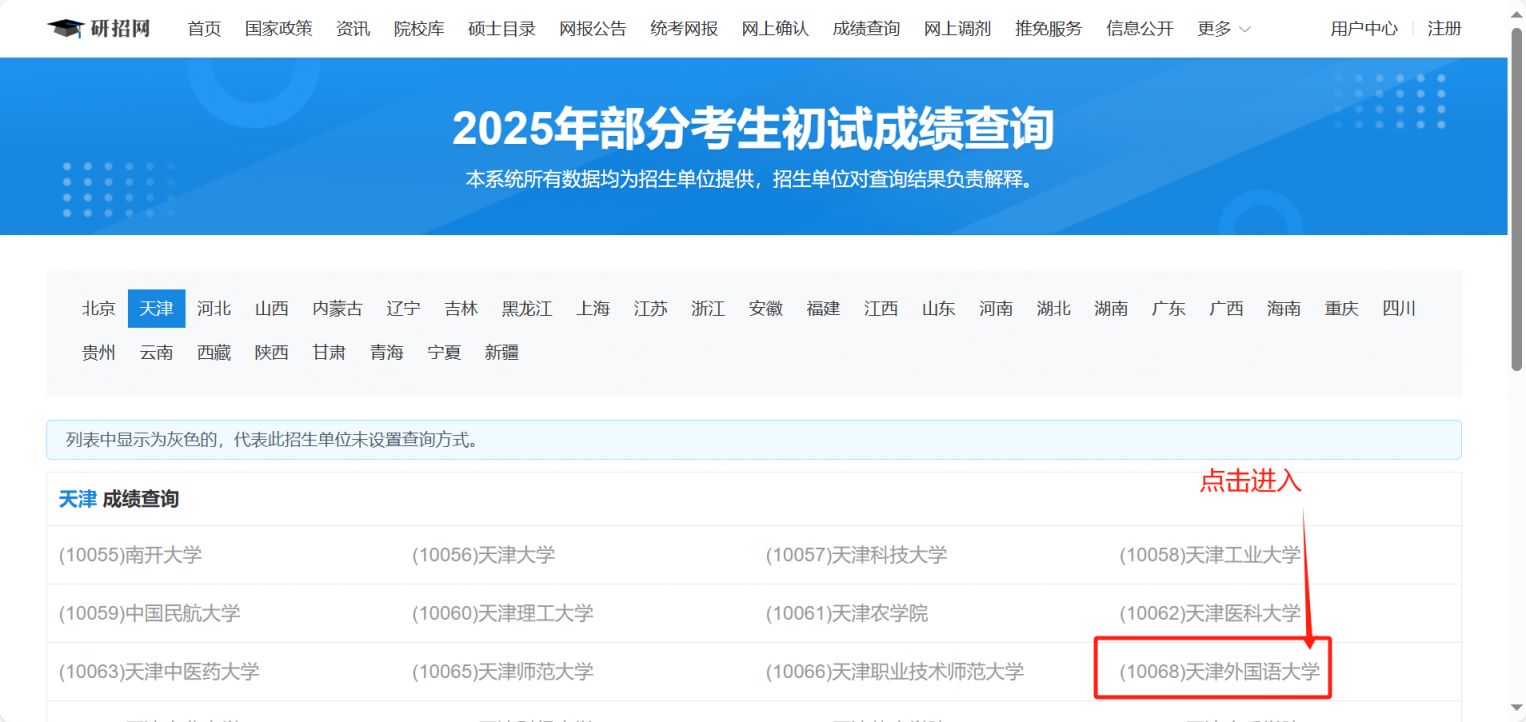Click (10062)天津医科大学
Screen dimensions: 1526x722
[x=1210, y=613]
